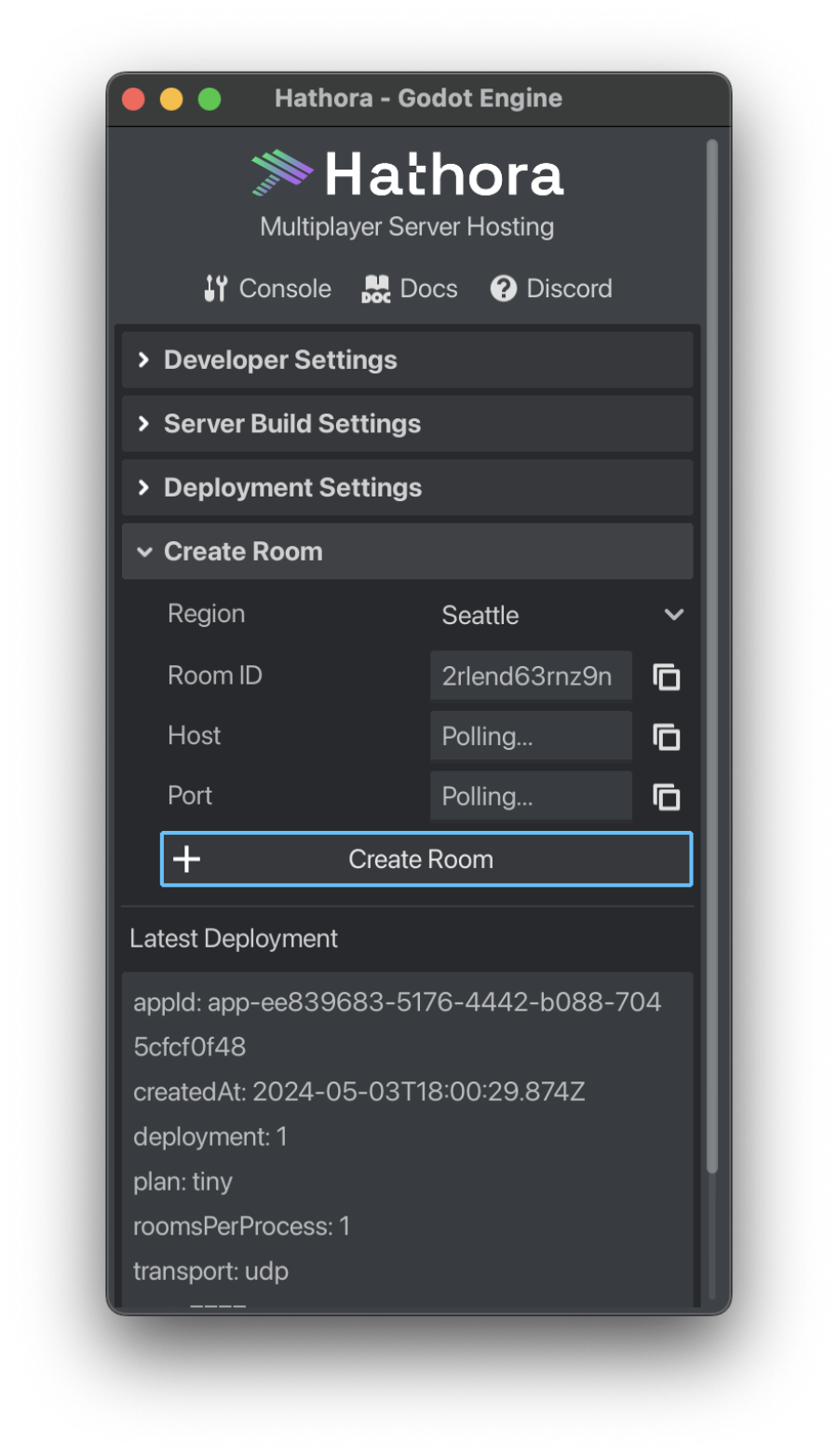Expand the Developer Settings section
This screenshot has height=1456, width=838.
[x=408, y=360]
